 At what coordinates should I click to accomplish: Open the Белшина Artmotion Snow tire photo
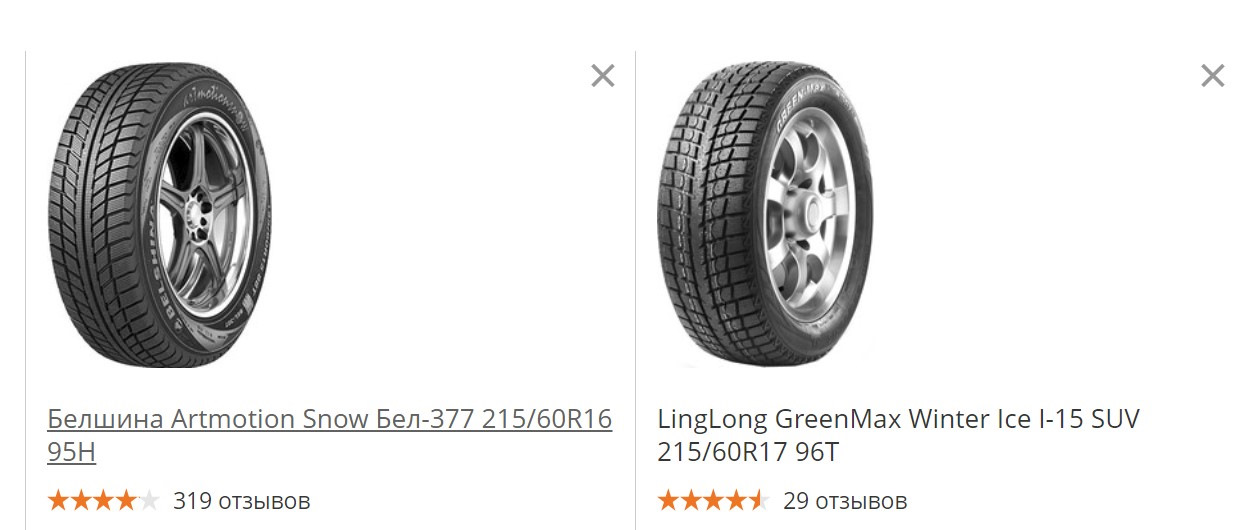pos(160,217)
